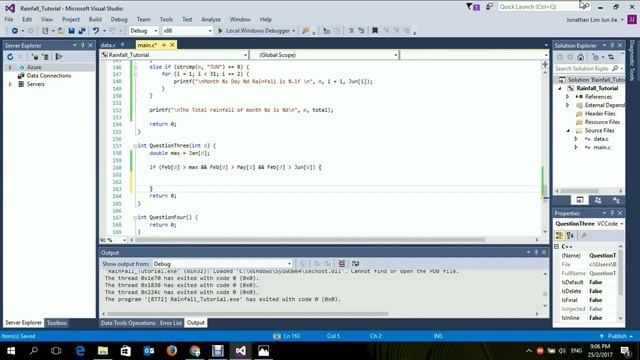Image resolution: width=640 pixels, height=360 pixels.
Task: Switch to the Error List tab
Action: 171,323
